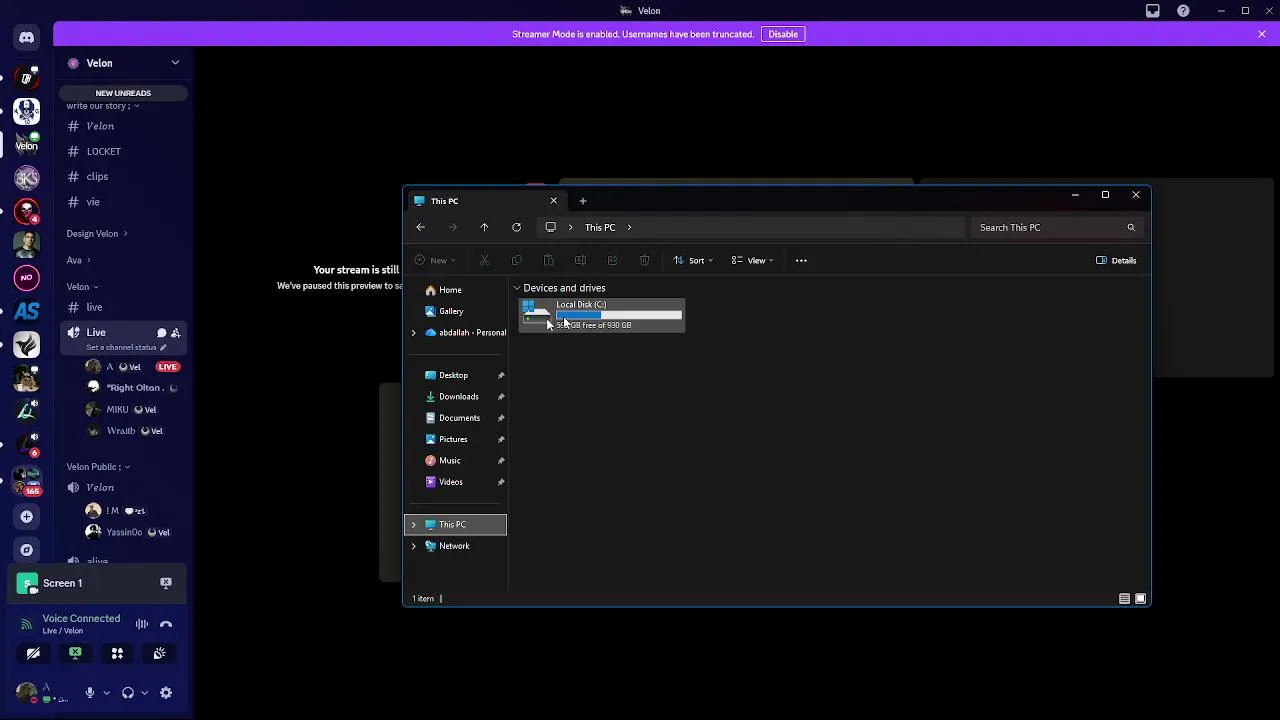Screen dimensions: 1280x720
Task: Refresh the This PC view
Action: click(516, 228)
